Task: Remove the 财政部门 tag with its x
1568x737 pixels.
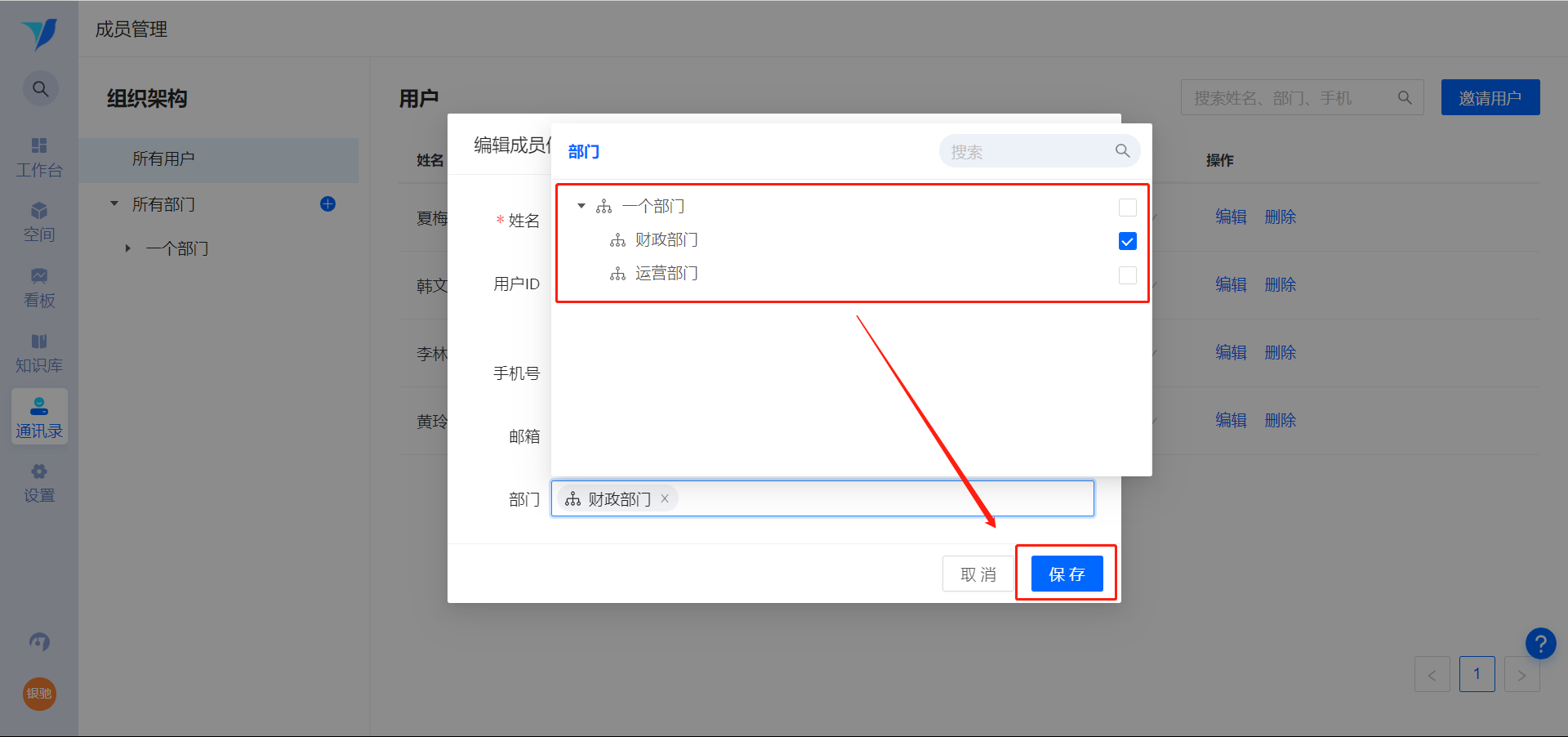Action: click(665, 498)
